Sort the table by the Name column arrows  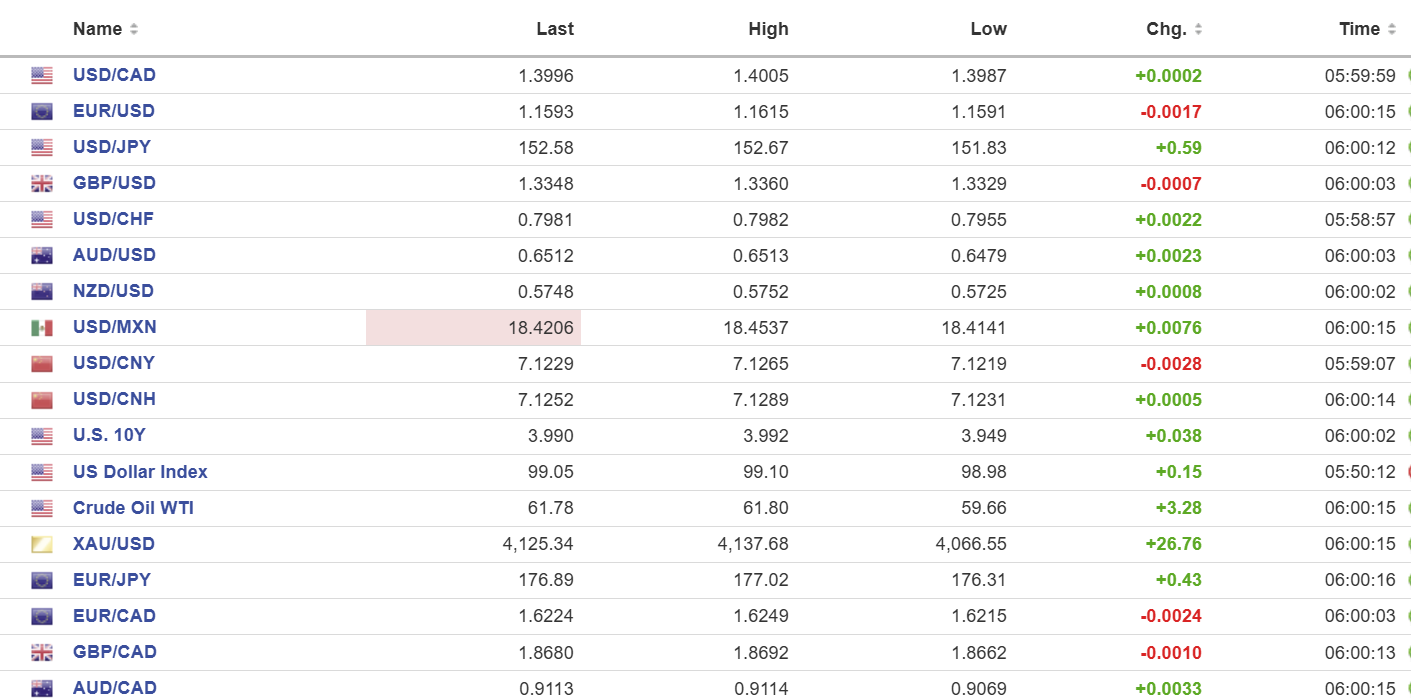point(134,29)
